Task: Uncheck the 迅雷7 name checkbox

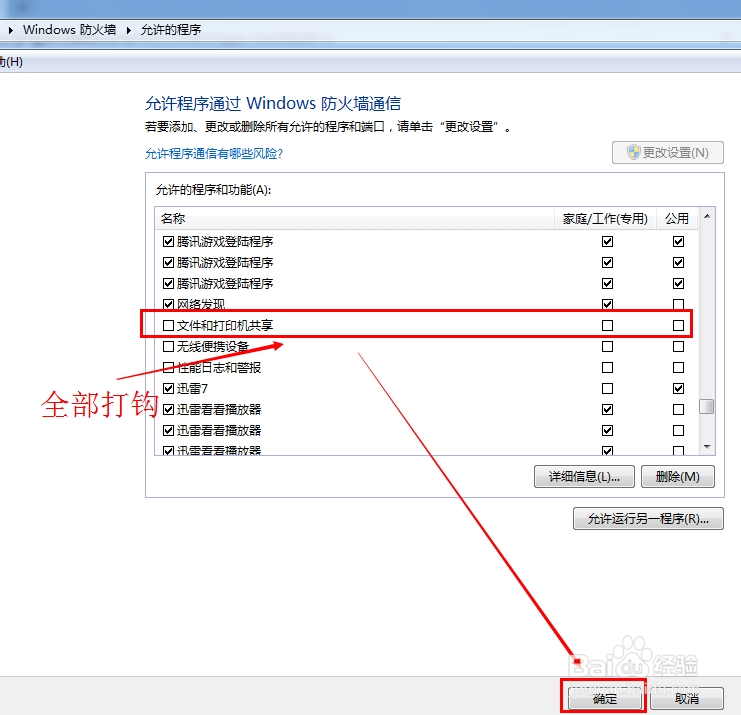Action: (x=168, y=388)
